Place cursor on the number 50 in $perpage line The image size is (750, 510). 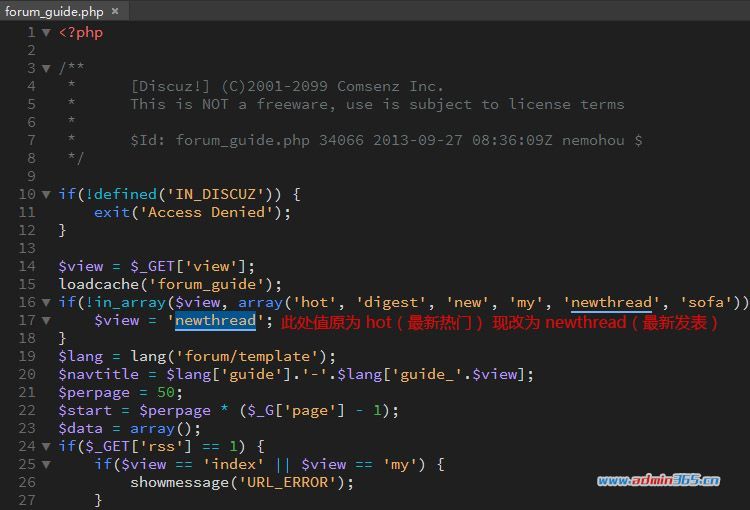(165, 392)
